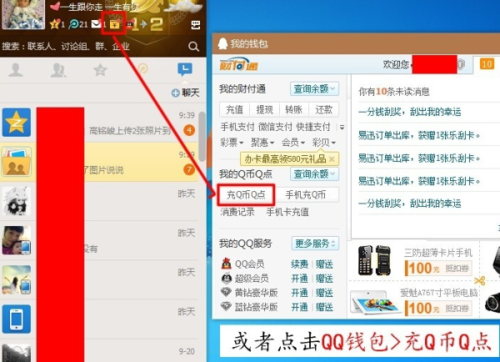Screen dimensions: 500x362
Task: Click 100元 抵扣券 for 爱魅A767寸平板电脑
Action: (438, 308)
